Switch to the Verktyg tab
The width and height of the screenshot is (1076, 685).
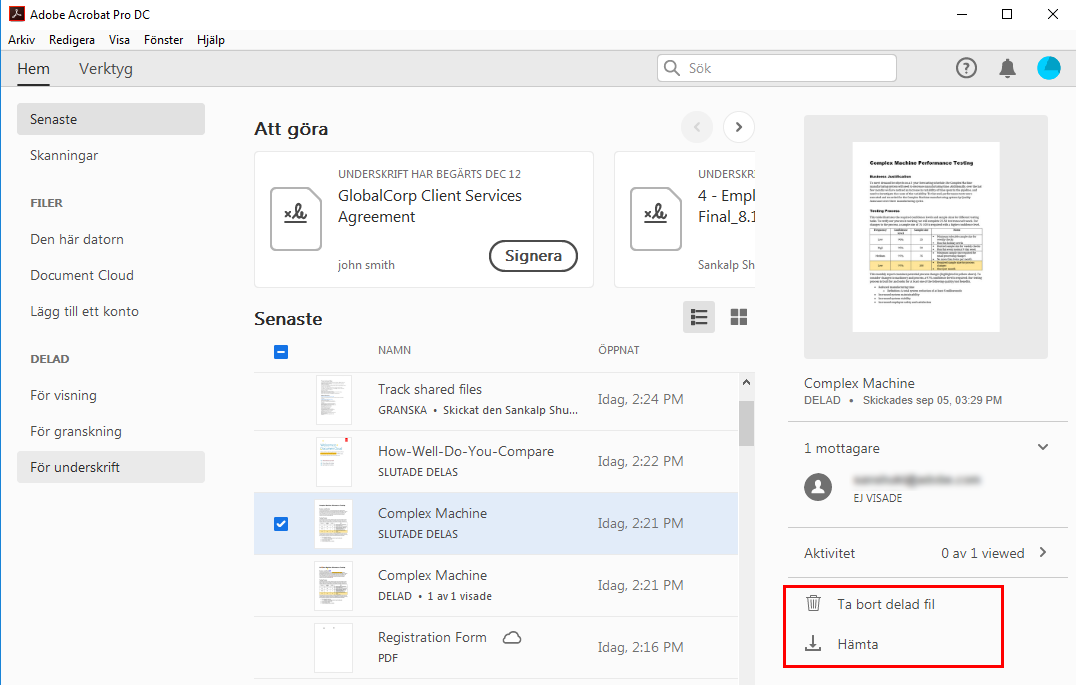click(106, 69)
